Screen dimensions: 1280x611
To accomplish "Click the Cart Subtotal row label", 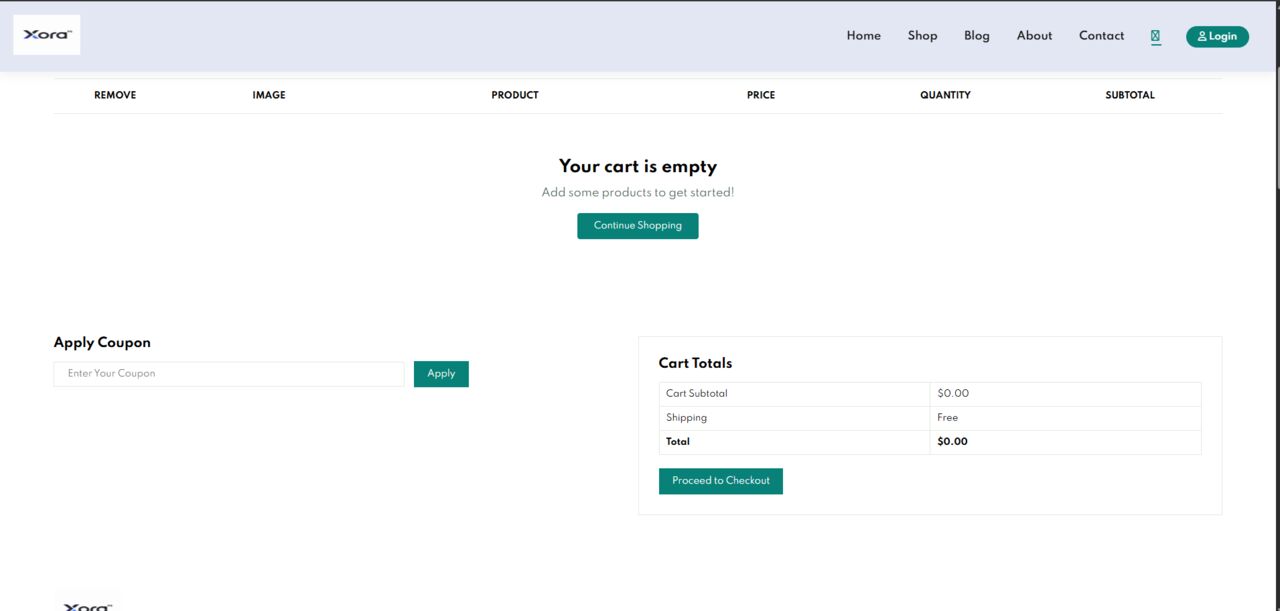I will (x=697, y=394).
